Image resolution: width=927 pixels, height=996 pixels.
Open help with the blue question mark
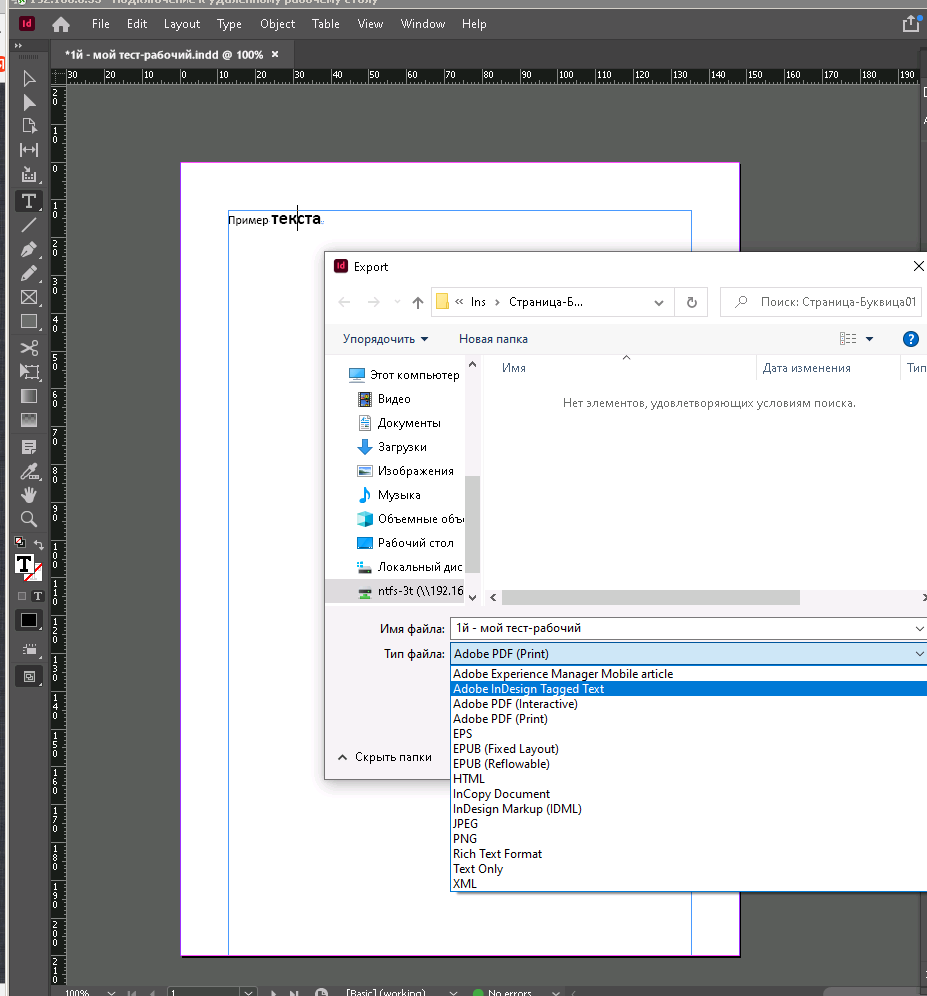(910, 339)
